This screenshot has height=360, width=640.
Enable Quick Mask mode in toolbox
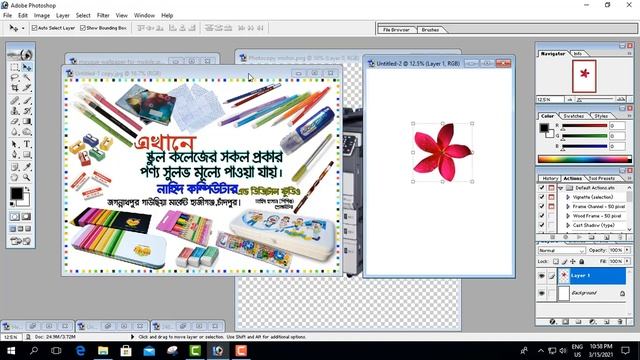pyautogui.click(x=27, y=217)
